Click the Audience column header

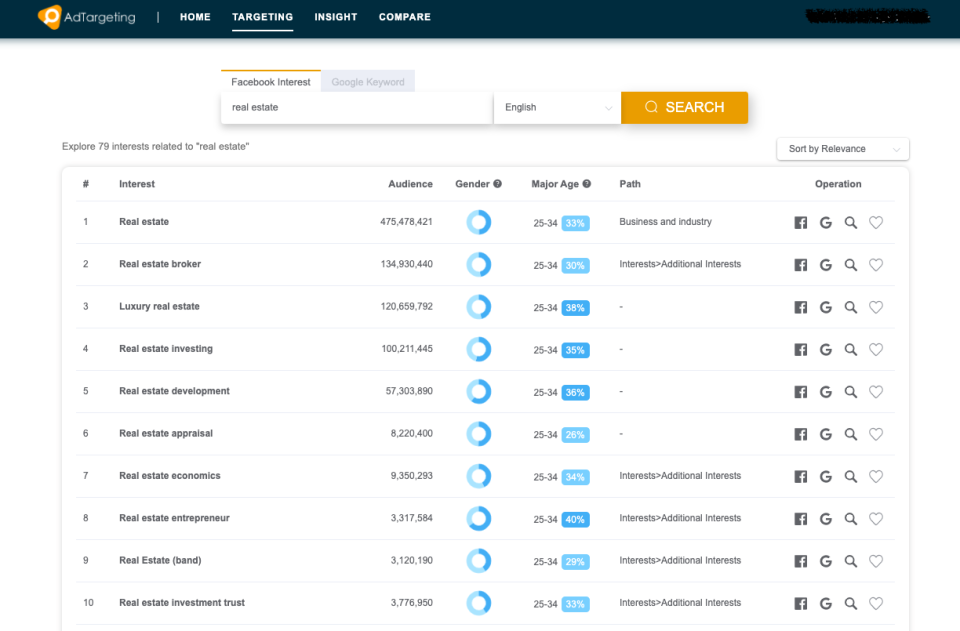[410, 184]
